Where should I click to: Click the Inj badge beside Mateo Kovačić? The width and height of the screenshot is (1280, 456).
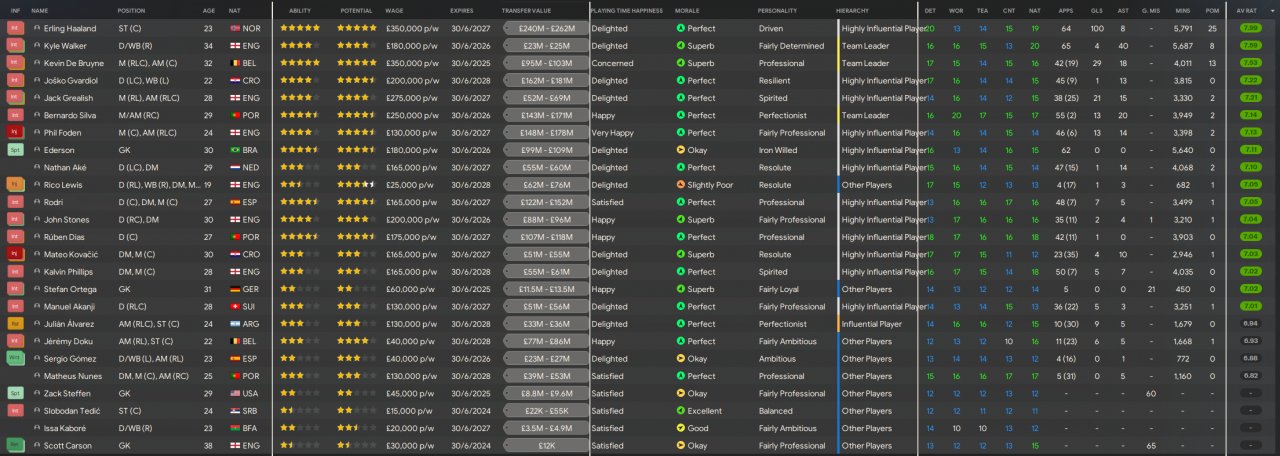(x=14, y=255)
